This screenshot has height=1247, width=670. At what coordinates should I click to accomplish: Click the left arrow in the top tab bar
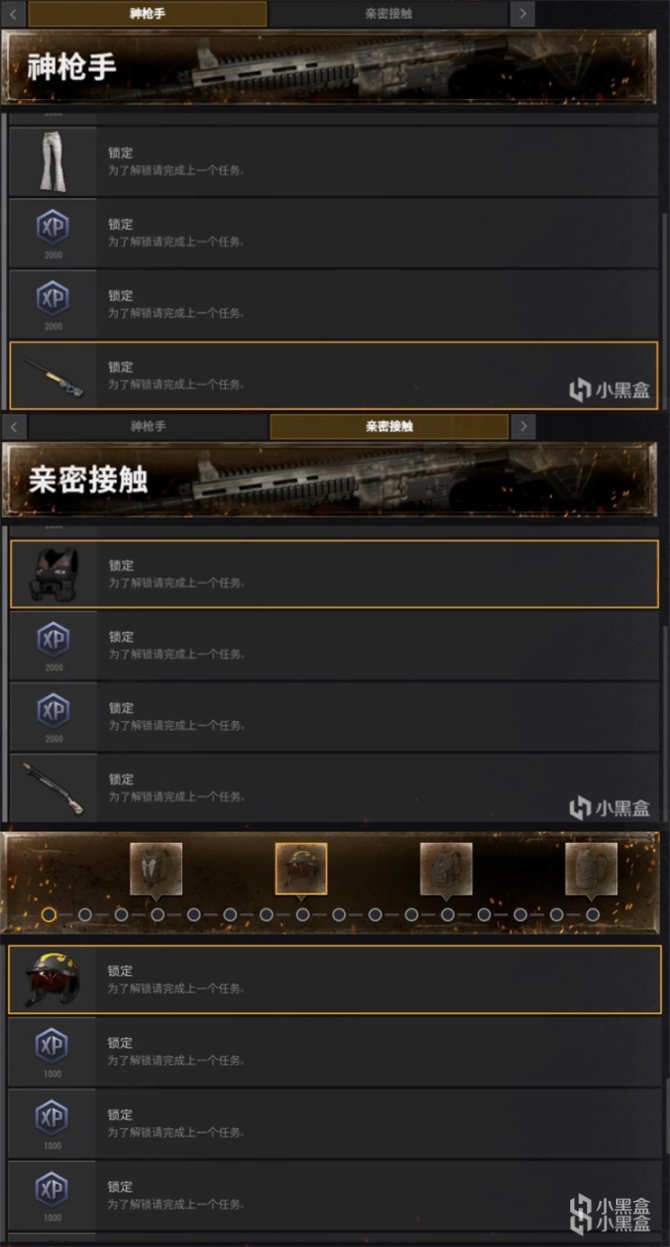(x=14, y=13)
